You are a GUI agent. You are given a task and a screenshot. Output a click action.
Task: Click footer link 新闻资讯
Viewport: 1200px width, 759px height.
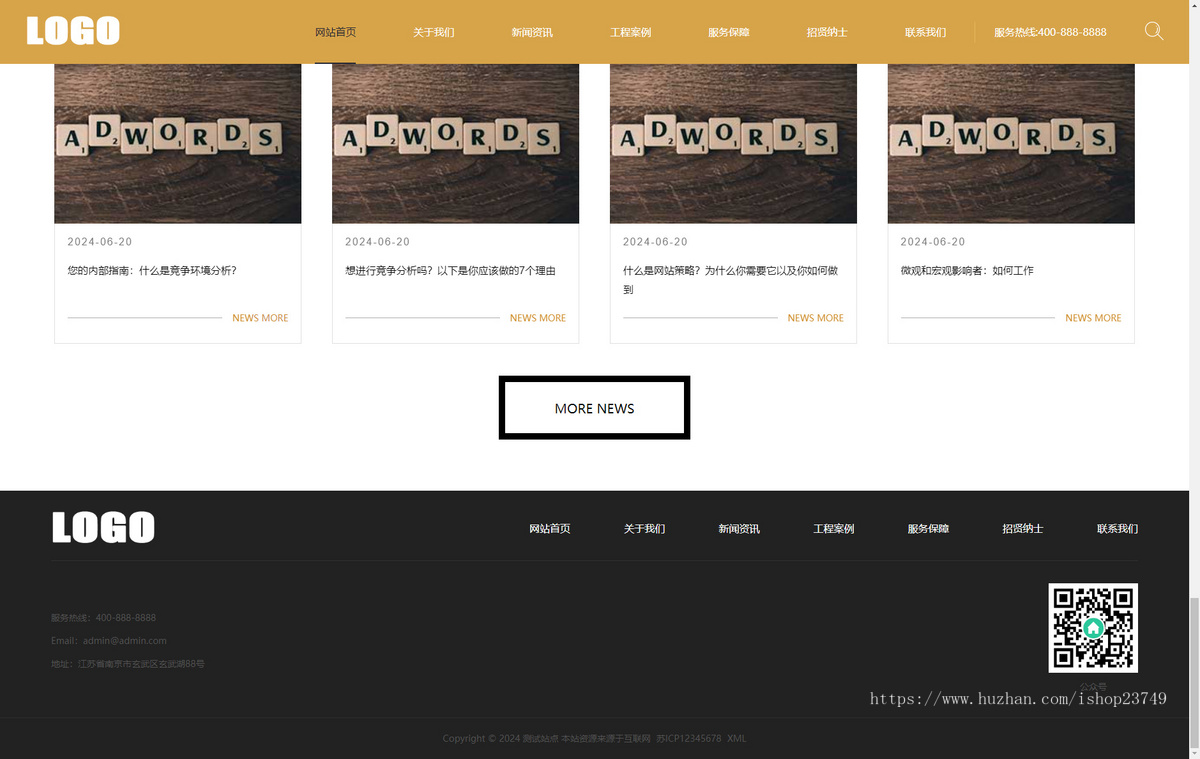click(x=739, y=528)
